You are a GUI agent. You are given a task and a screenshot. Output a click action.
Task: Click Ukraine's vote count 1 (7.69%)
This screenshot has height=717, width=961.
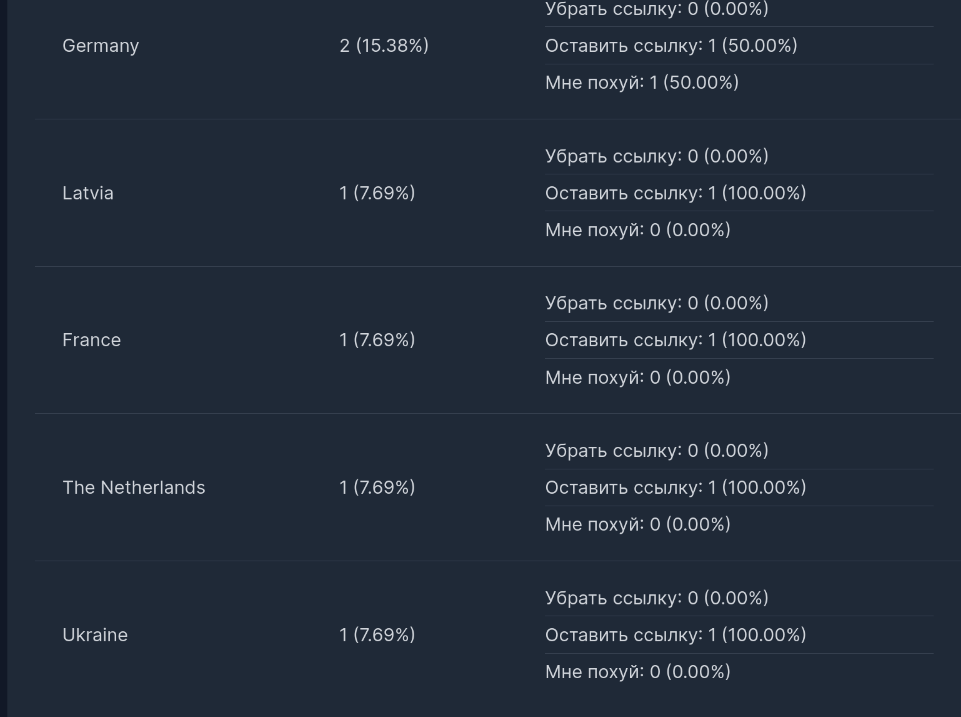click(x=377, y=635)
